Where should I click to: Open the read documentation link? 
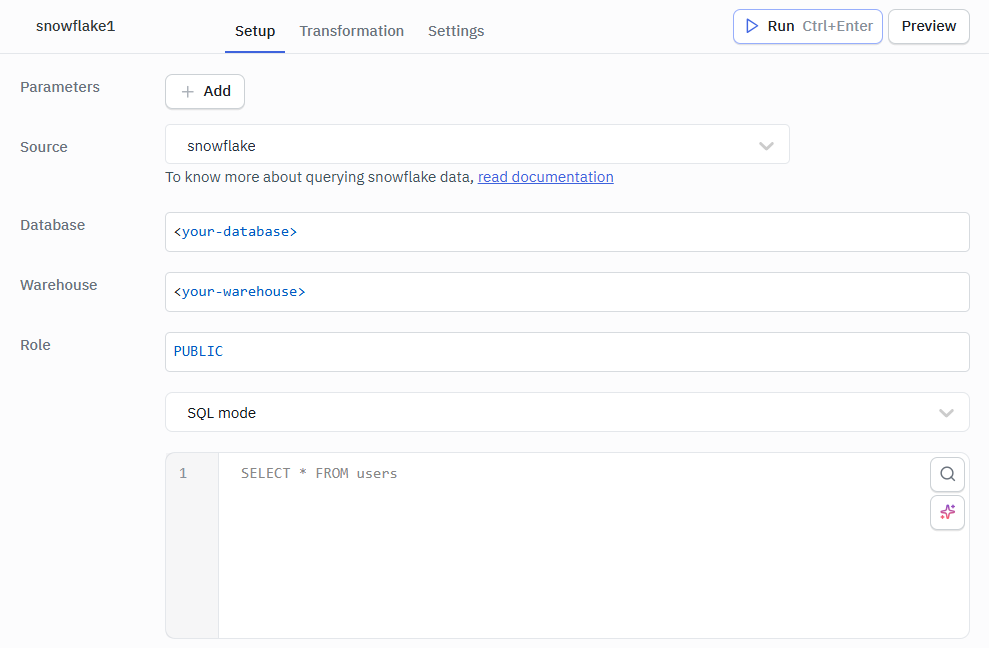[x=546, y=177]
